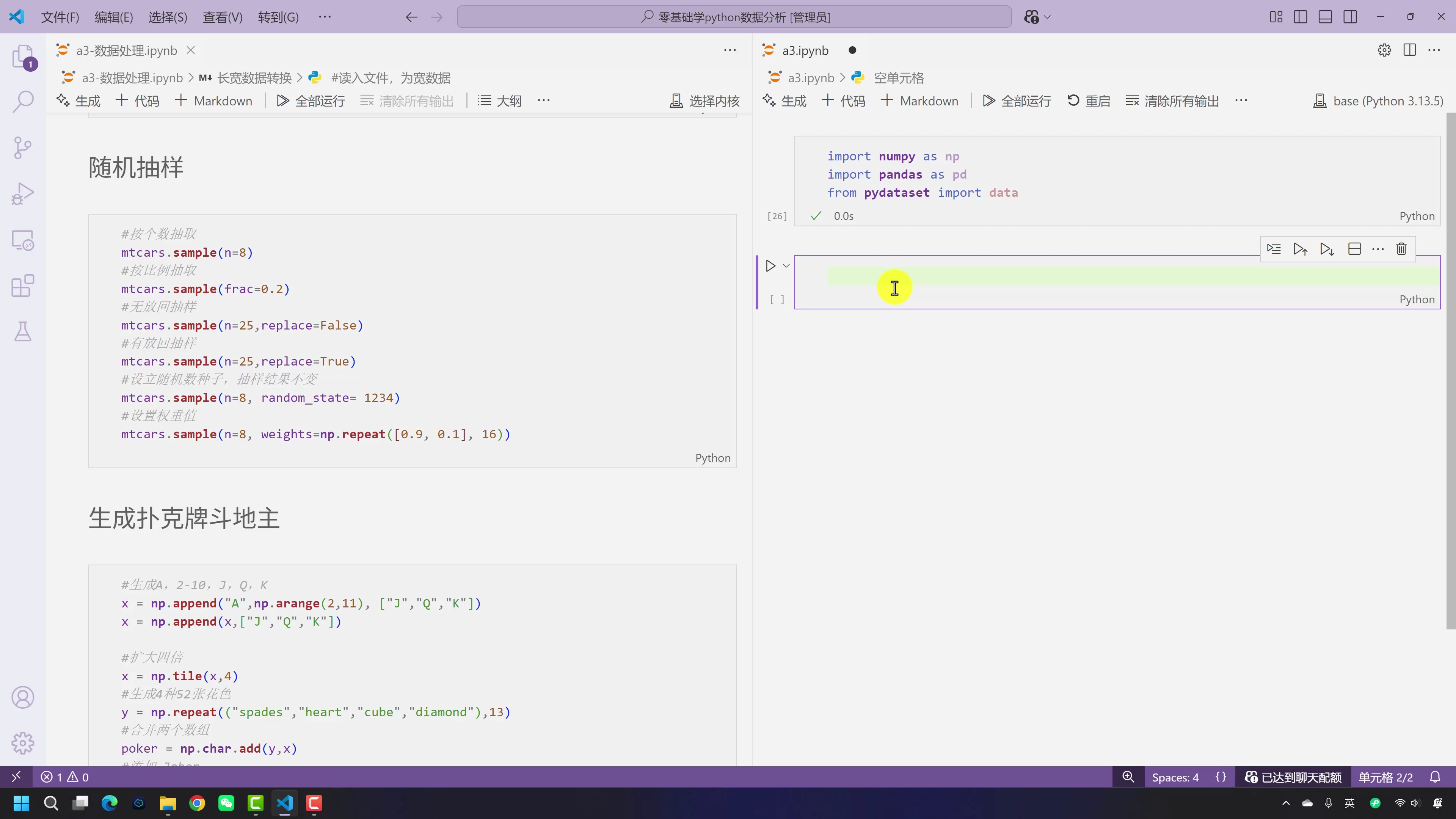Open customize layout button in title bar
The width and height of the screenshot is (1456, 819).
pyautogui.click(x=1276, y=17)
